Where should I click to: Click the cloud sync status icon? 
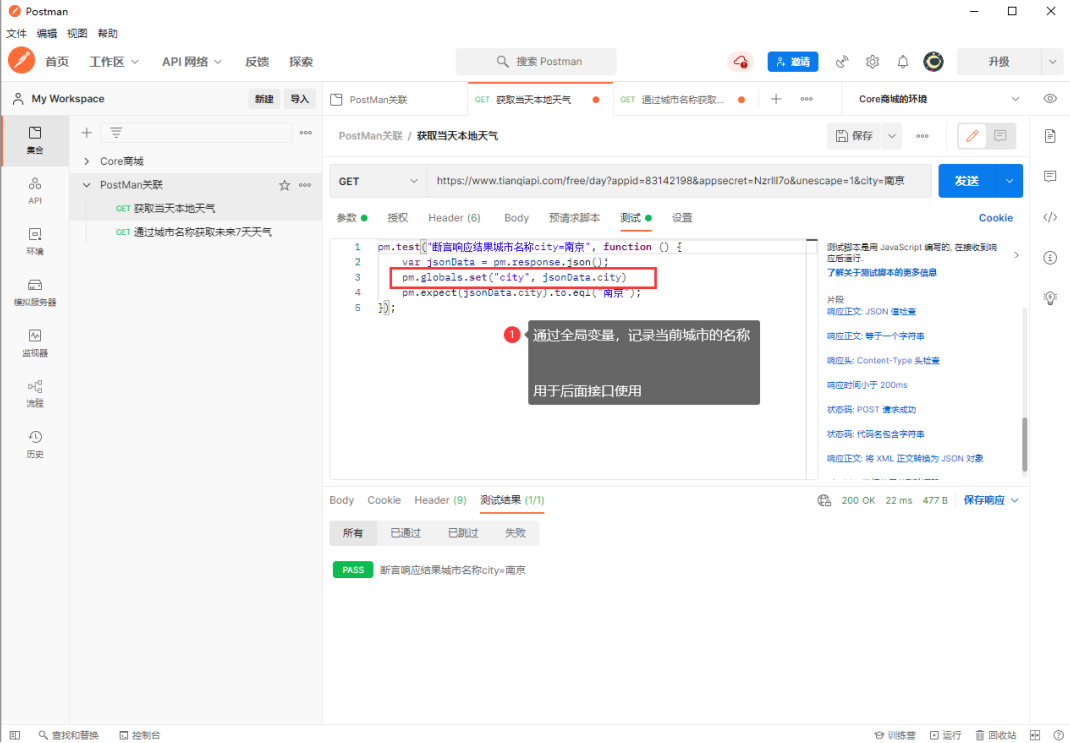coord(740,61)
